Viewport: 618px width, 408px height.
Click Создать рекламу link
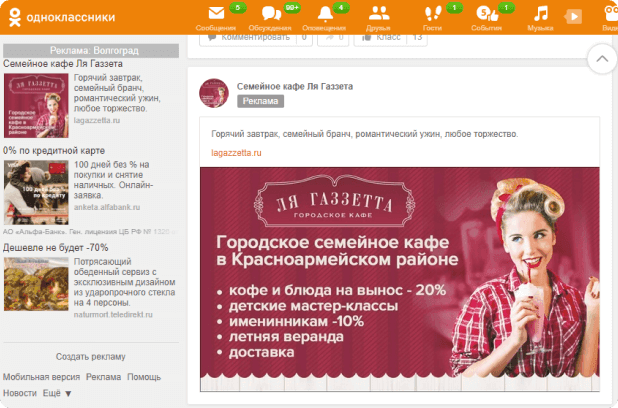(x=91, y=356)
